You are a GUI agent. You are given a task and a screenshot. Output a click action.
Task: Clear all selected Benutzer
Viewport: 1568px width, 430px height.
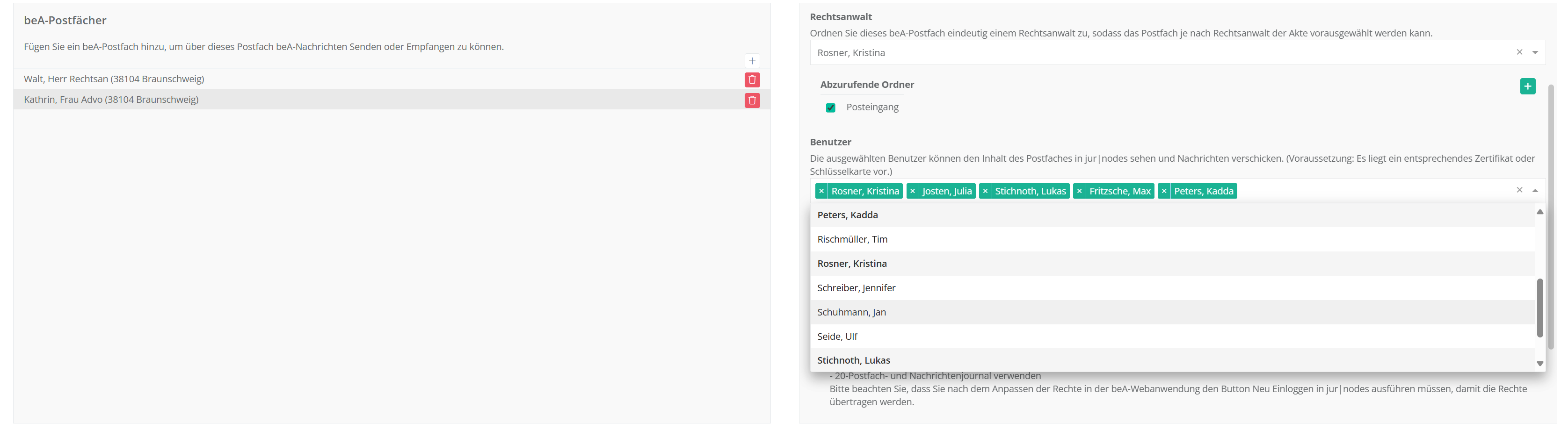pos(1519,190)
